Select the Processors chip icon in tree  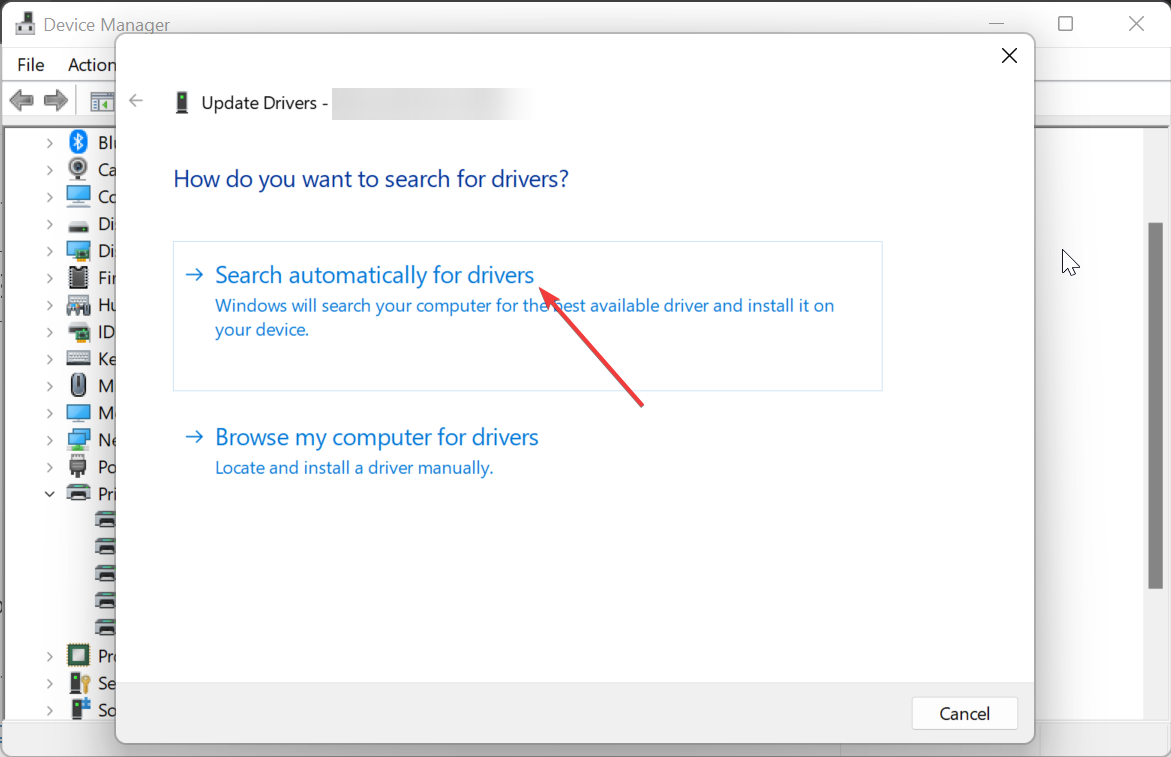78,655
